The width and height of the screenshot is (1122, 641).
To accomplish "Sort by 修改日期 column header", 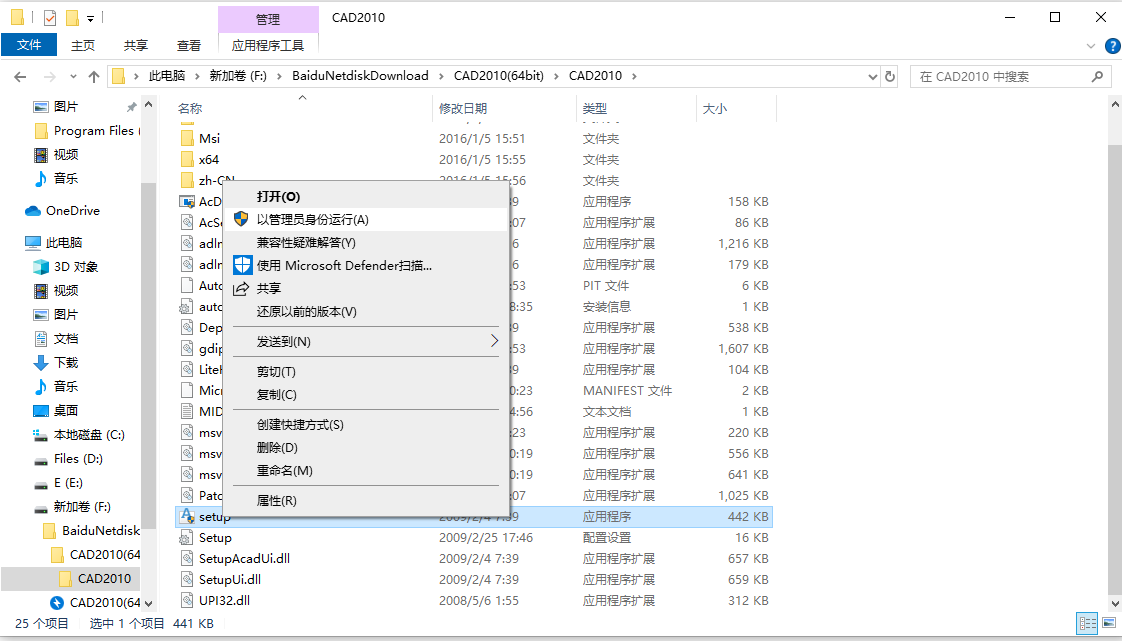I will pyautogui.click(x=463, y=108).
